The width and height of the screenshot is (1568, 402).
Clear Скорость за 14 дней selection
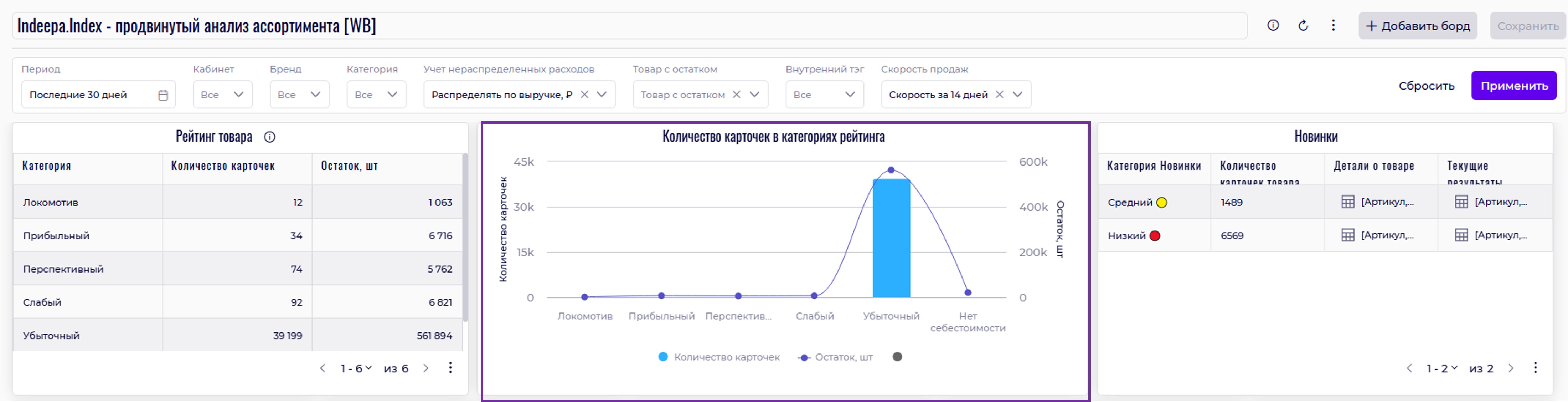pos(1000,95)
